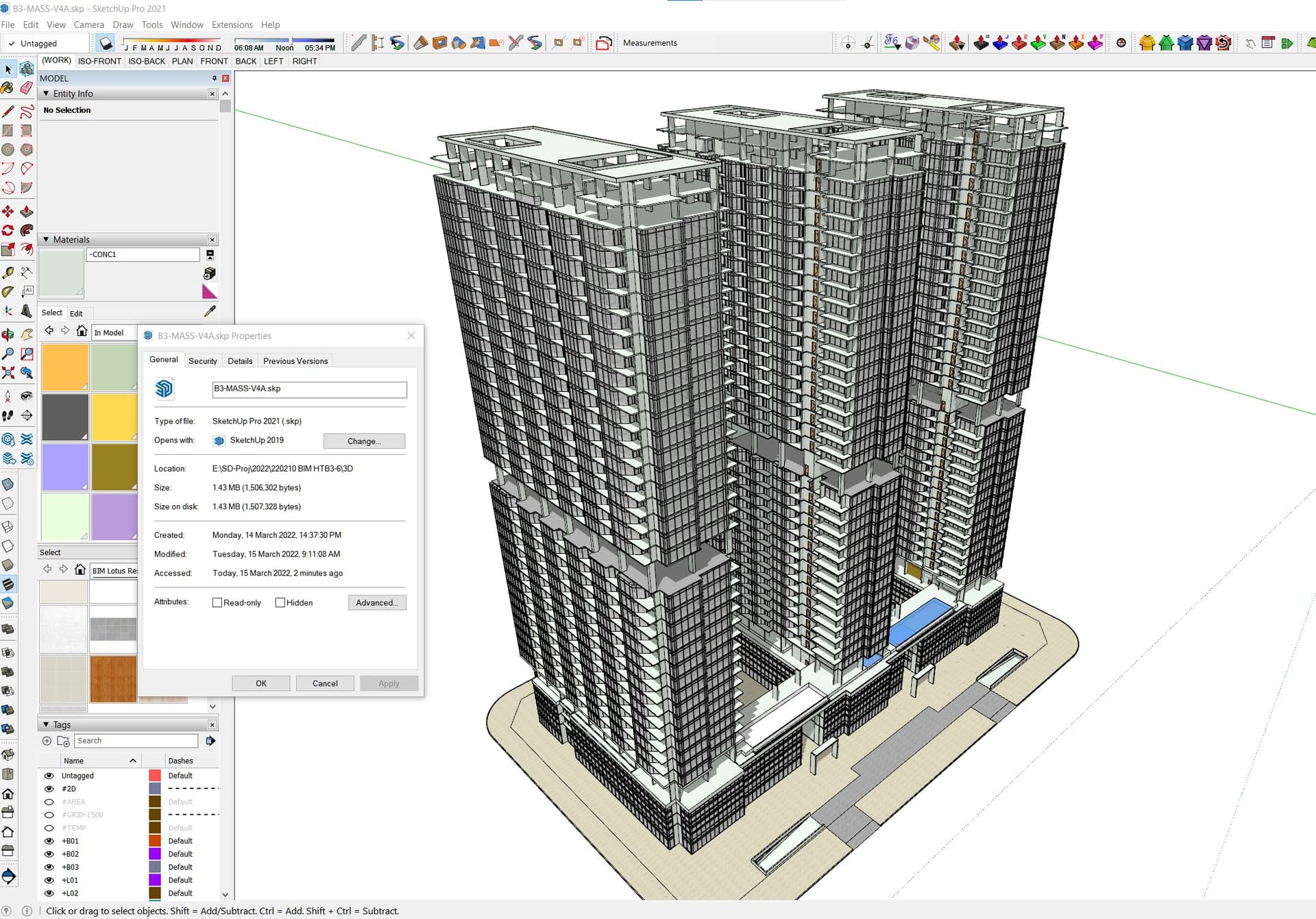1316x919 pixels.
Task: Select the Rectangle drawing tool
Action: pos(8,132)
